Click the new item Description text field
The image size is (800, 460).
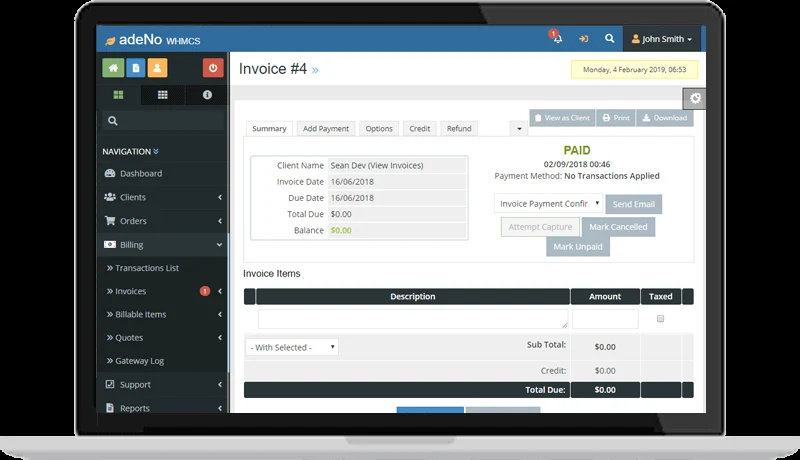[413, 319]
